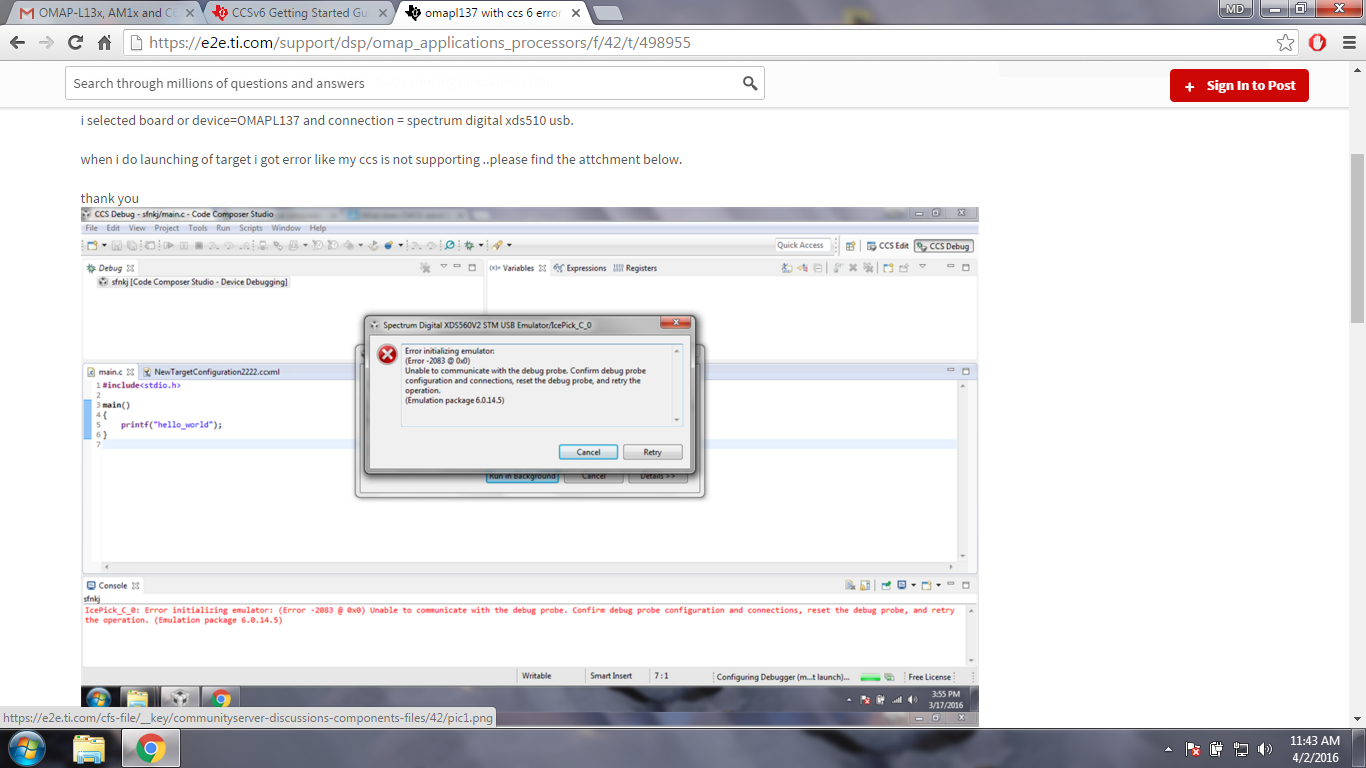The height and width of the screenshot is (768, 1366).
Task: Show hidden icons in the host system tray
Action: (x=1169, y=749)
